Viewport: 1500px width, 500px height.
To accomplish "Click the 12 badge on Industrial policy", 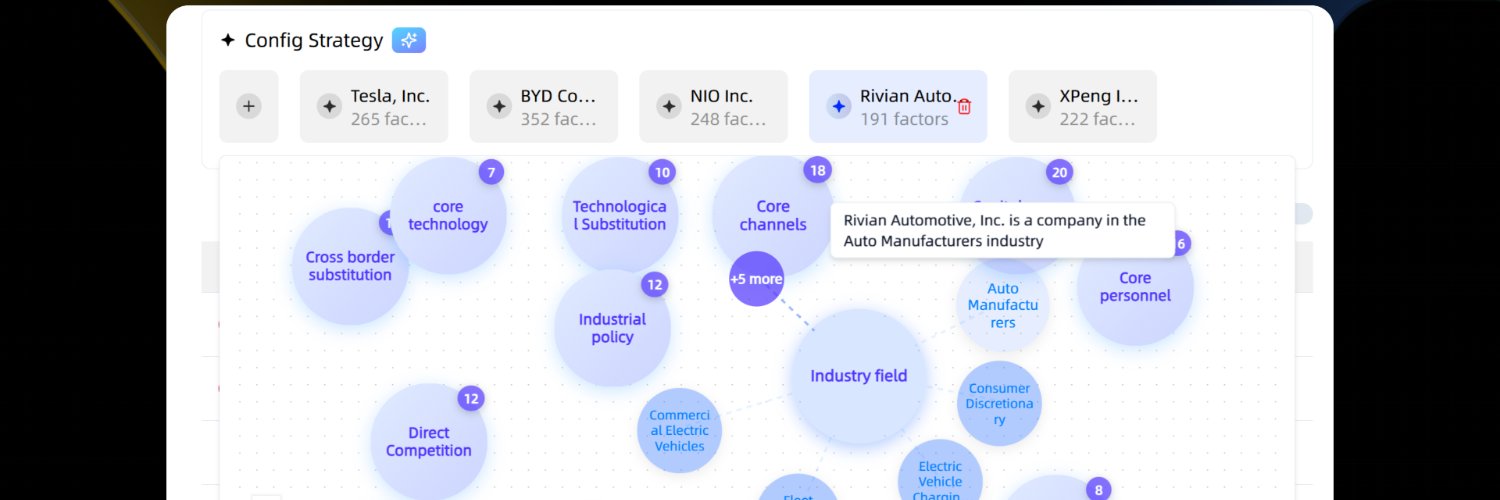I will pos(654,285).
